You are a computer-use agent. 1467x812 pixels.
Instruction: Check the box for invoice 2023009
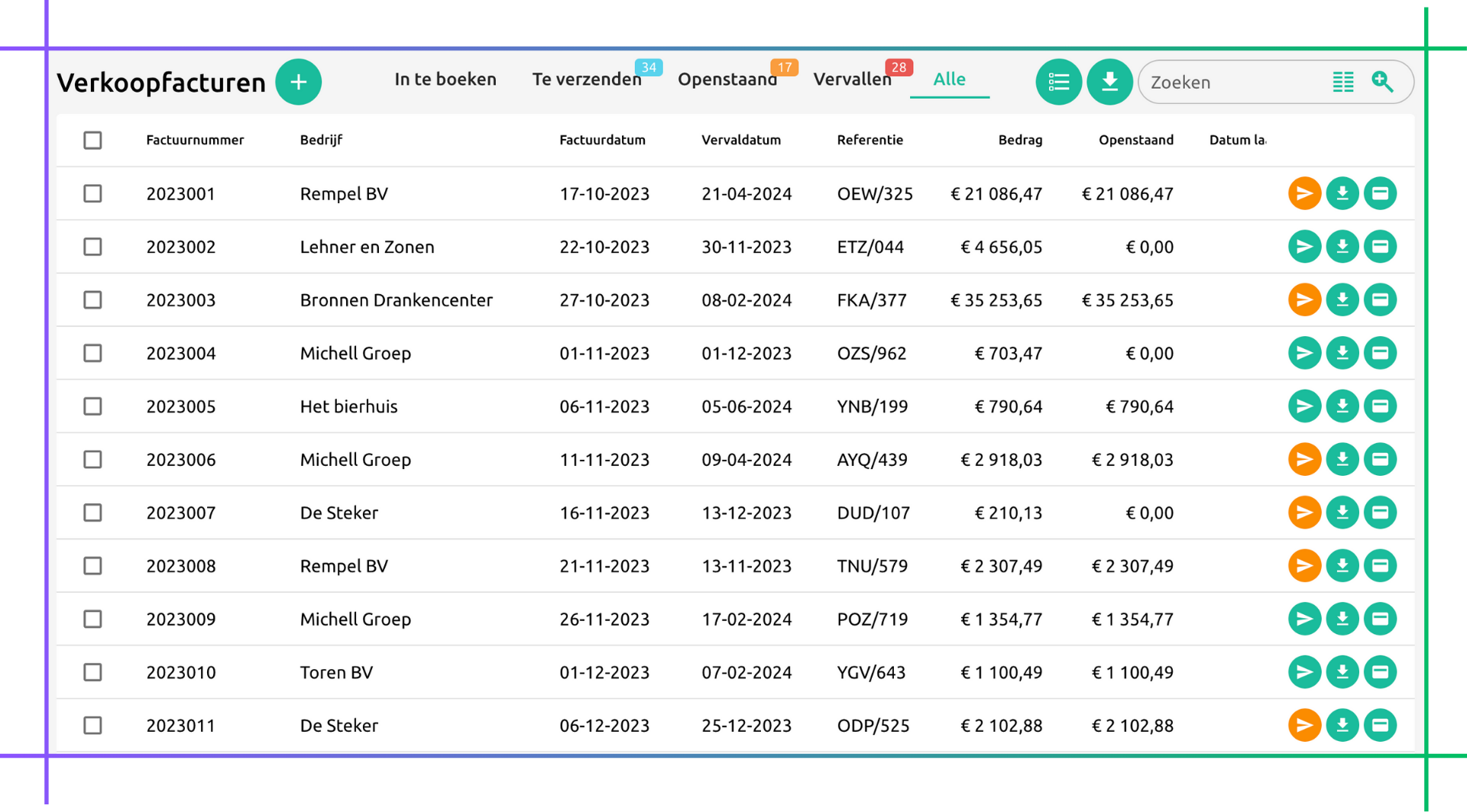[92, 619]
